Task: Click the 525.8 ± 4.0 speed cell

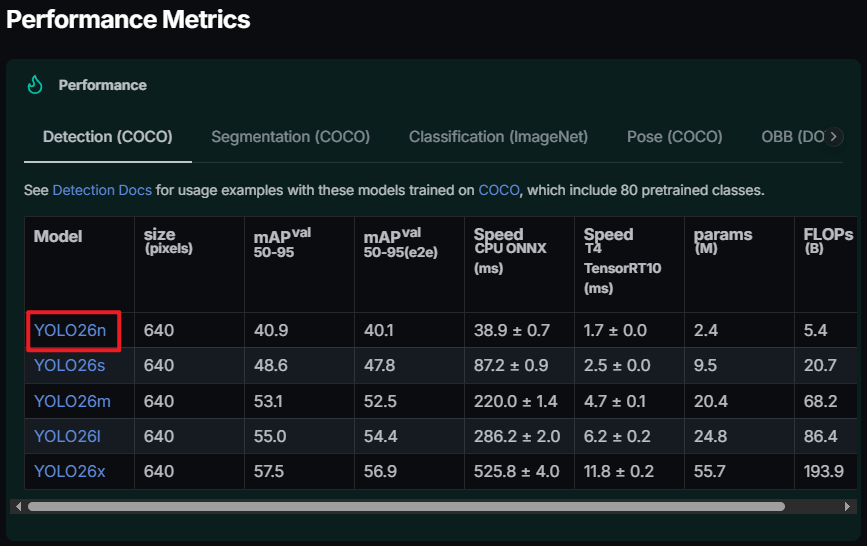Action: [516, 471]
